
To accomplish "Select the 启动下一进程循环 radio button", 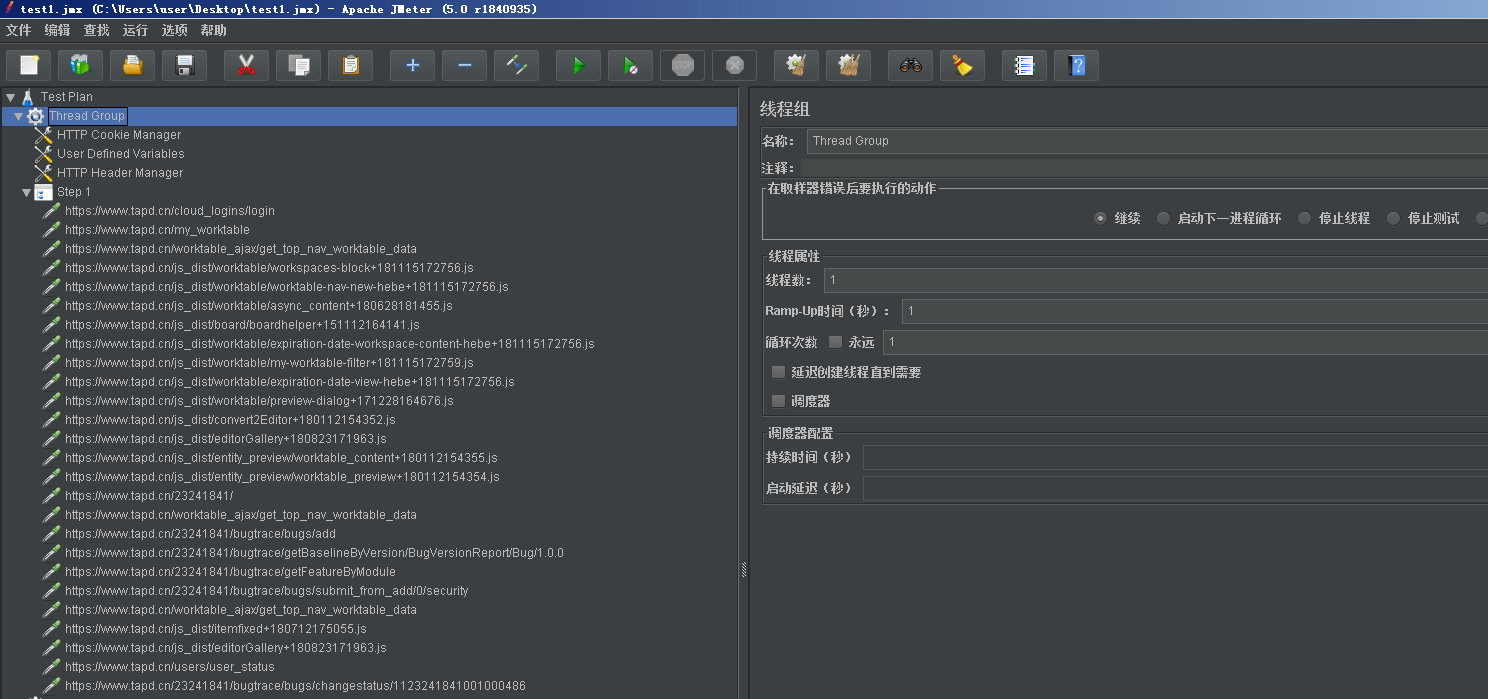I will 1163,218.
